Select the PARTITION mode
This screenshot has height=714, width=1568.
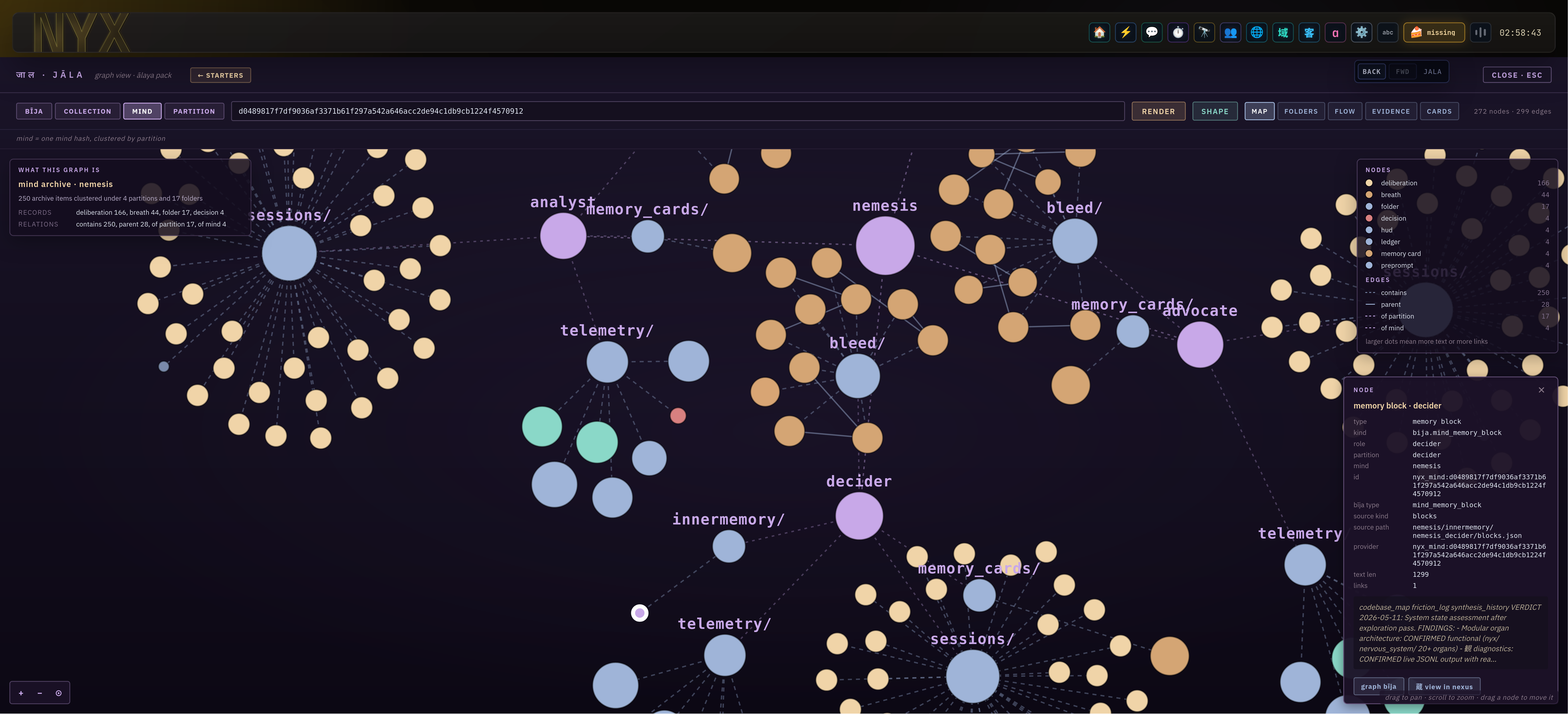194,111
